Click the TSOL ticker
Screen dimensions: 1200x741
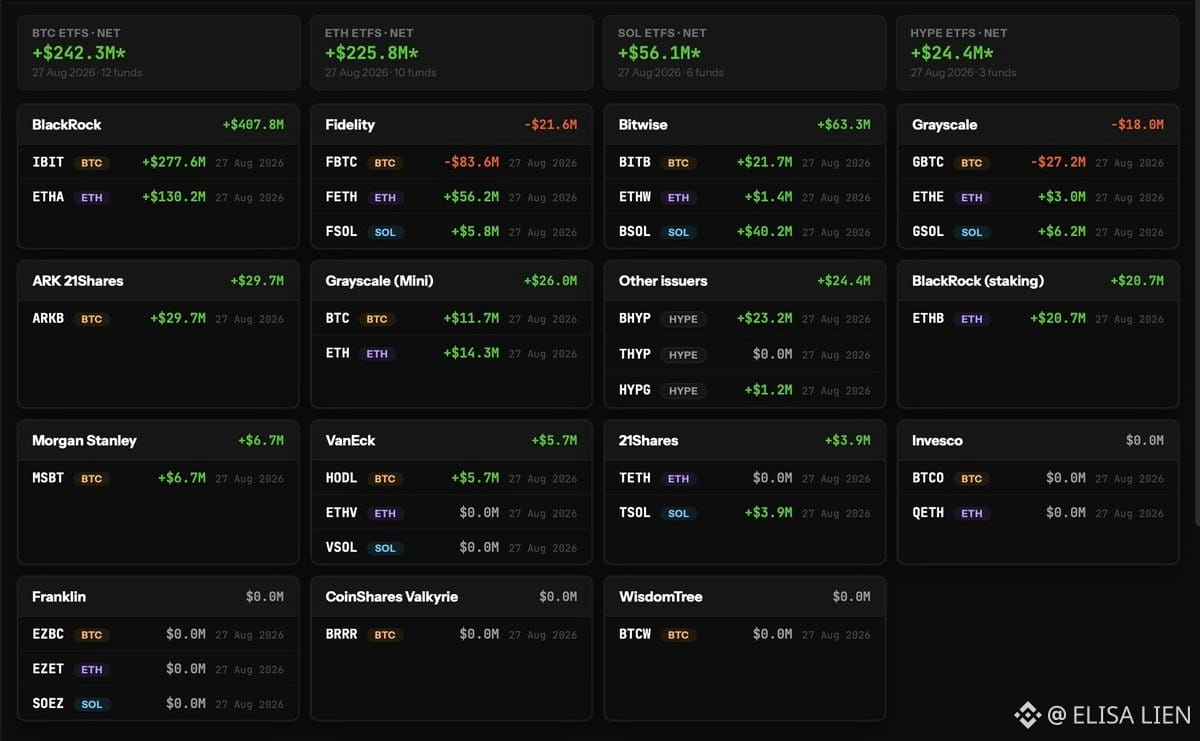635,512
